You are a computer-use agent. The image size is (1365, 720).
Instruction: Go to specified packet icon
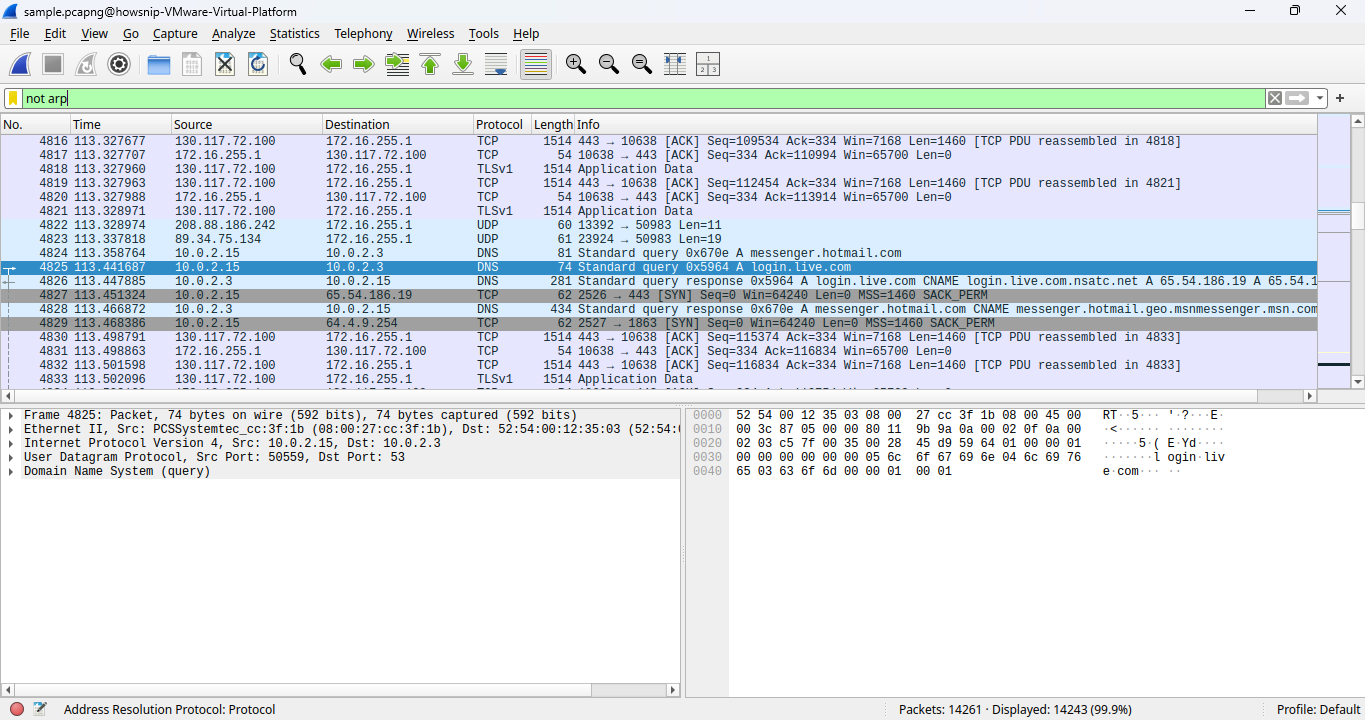click(x=397, y=64)
